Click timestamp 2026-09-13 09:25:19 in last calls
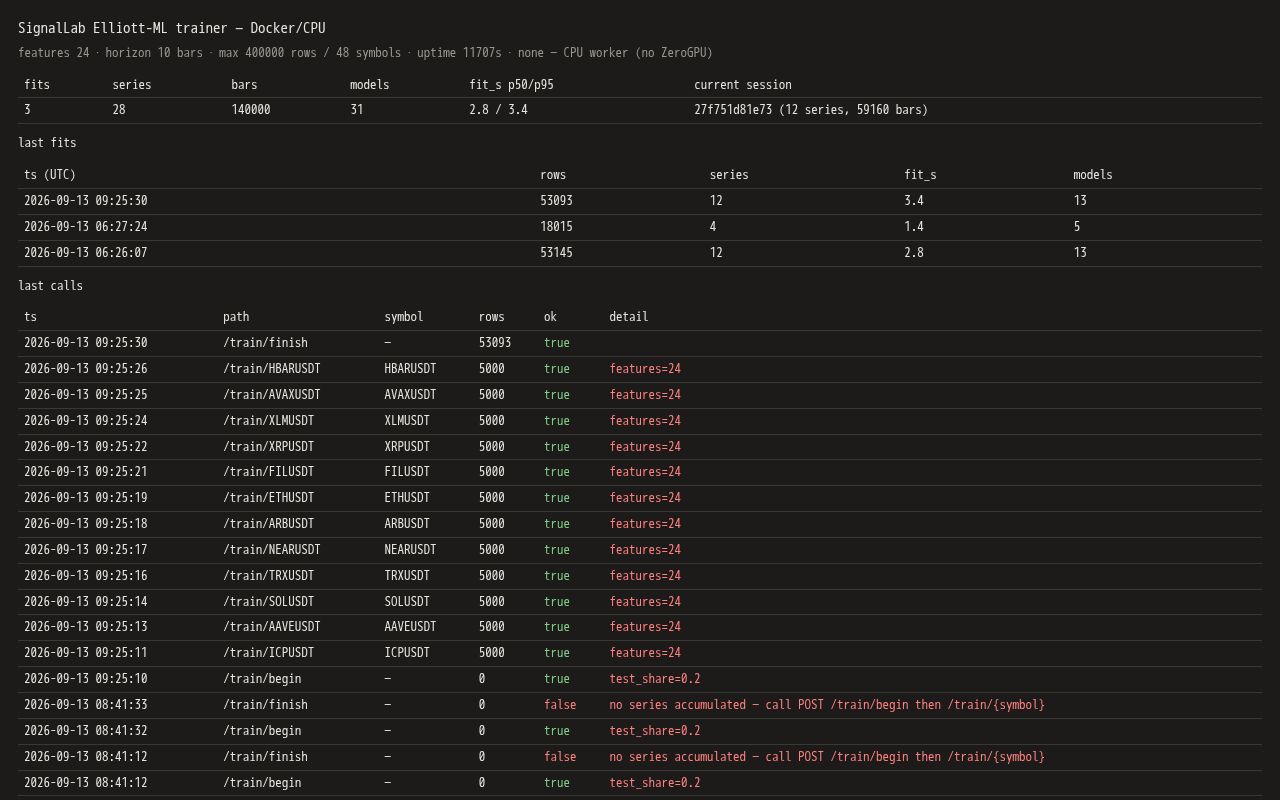The height and width of the screenshot is (800, 1280). coord(86,498)
